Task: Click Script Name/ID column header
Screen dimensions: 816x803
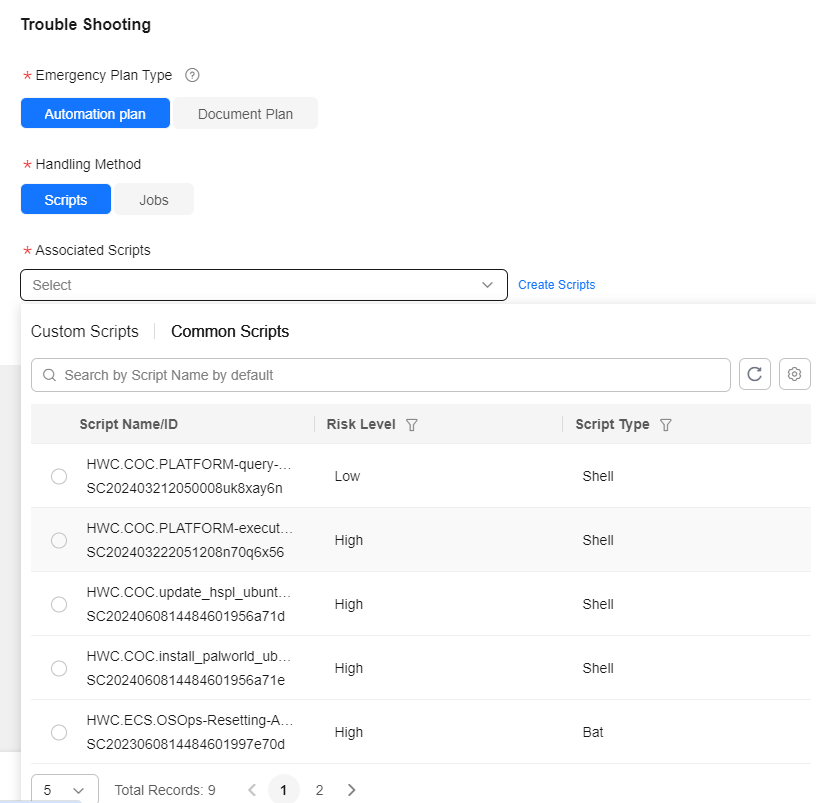Action: coord(129,424)
